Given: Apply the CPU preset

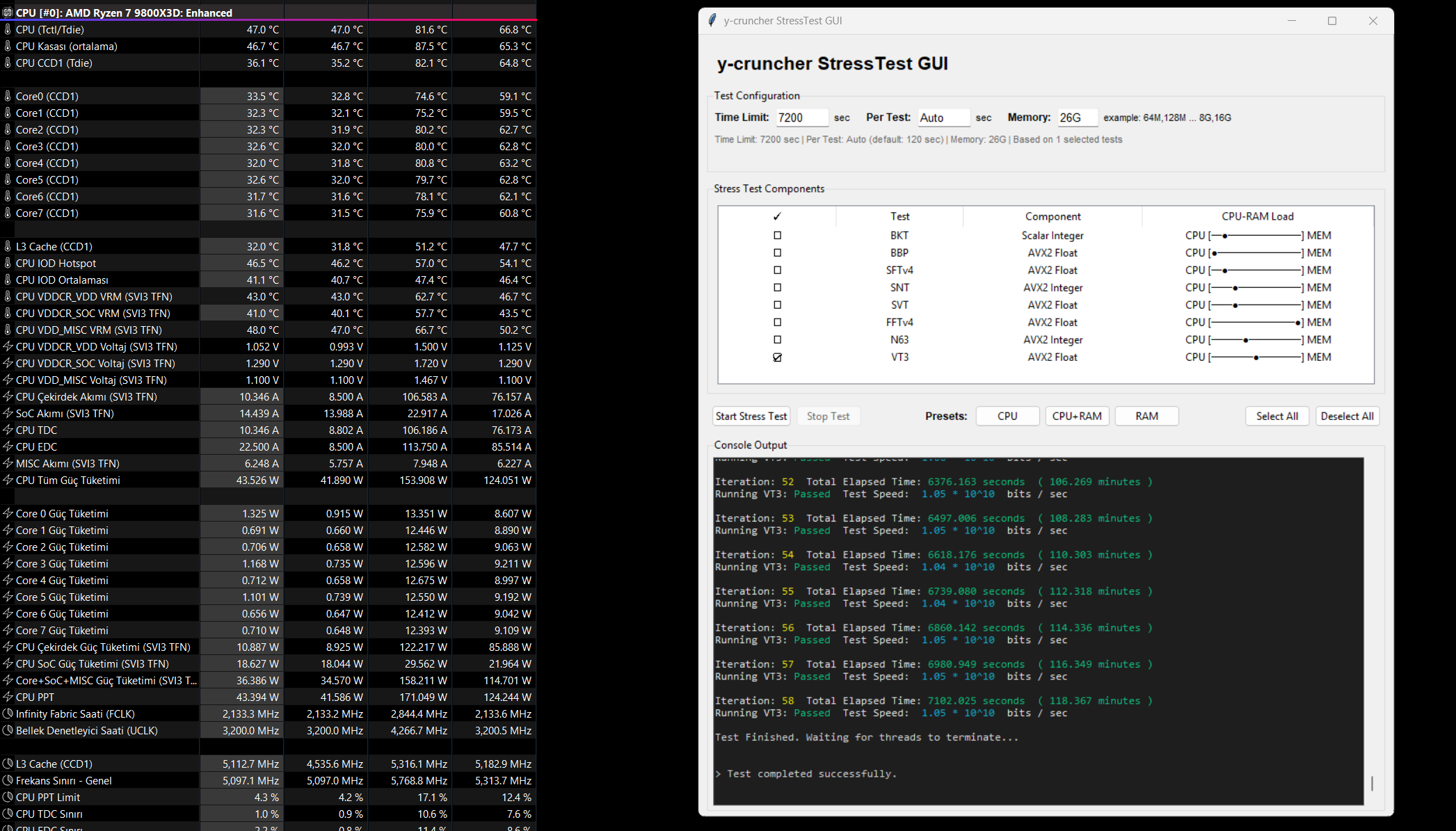Looking at the screenshot, I should point(1007,416).
